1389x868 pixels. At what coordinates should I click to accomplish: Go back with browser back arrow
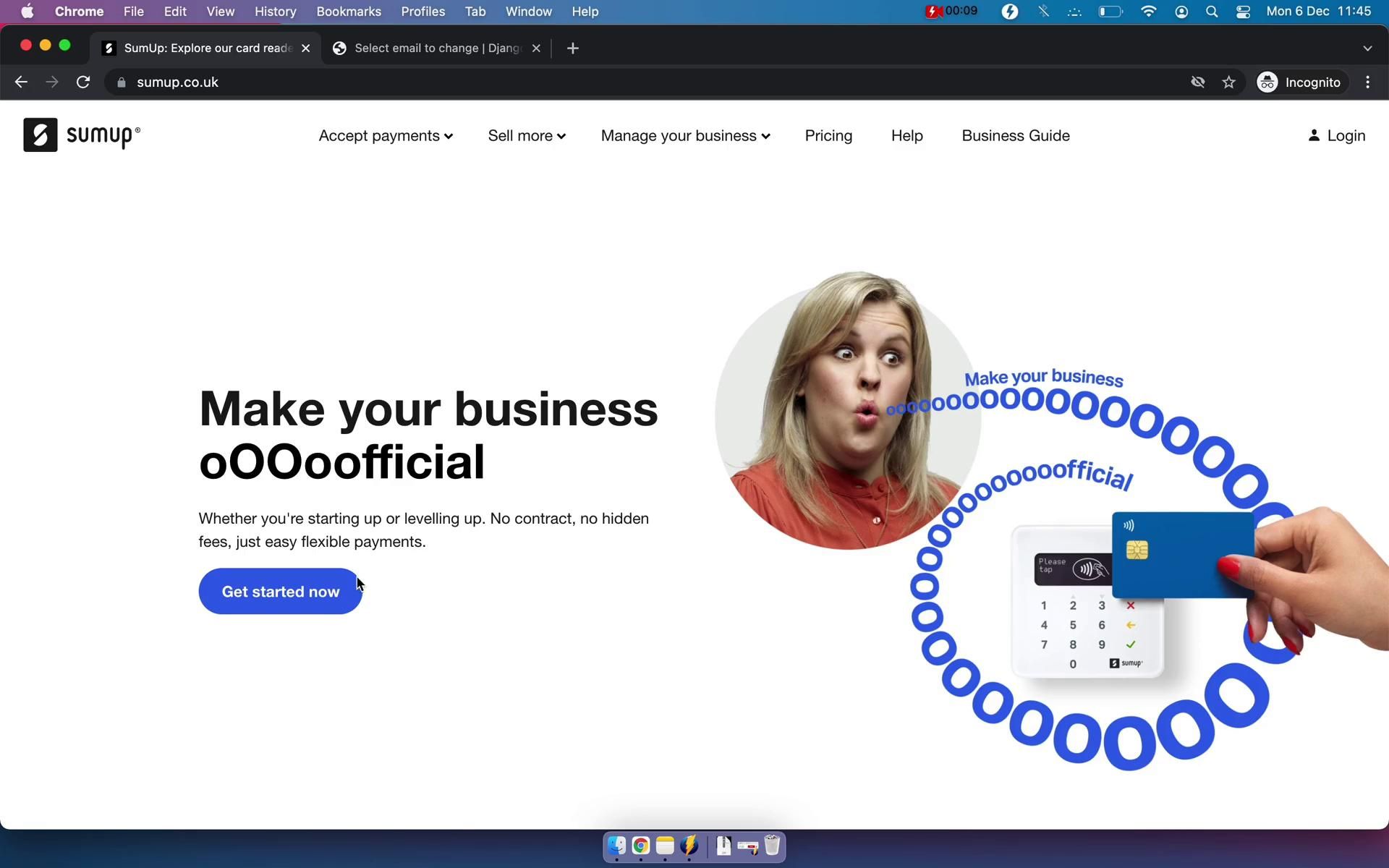(21, 82)
